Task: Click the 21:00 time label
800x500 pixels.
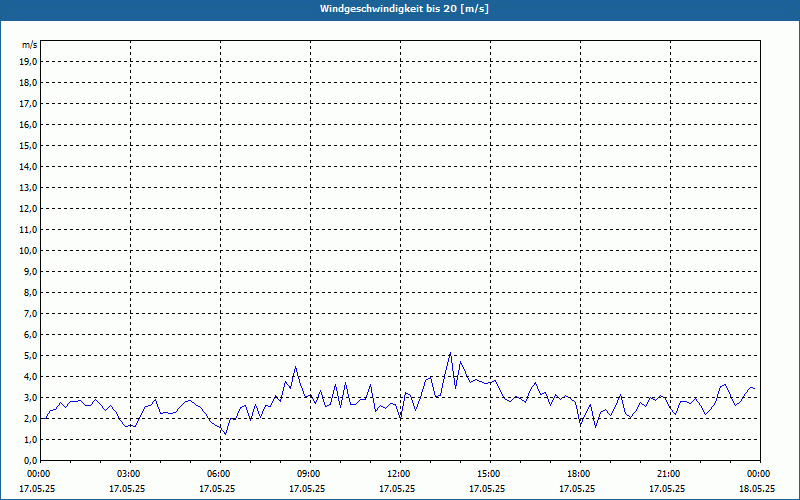Action: coord(670,474)
